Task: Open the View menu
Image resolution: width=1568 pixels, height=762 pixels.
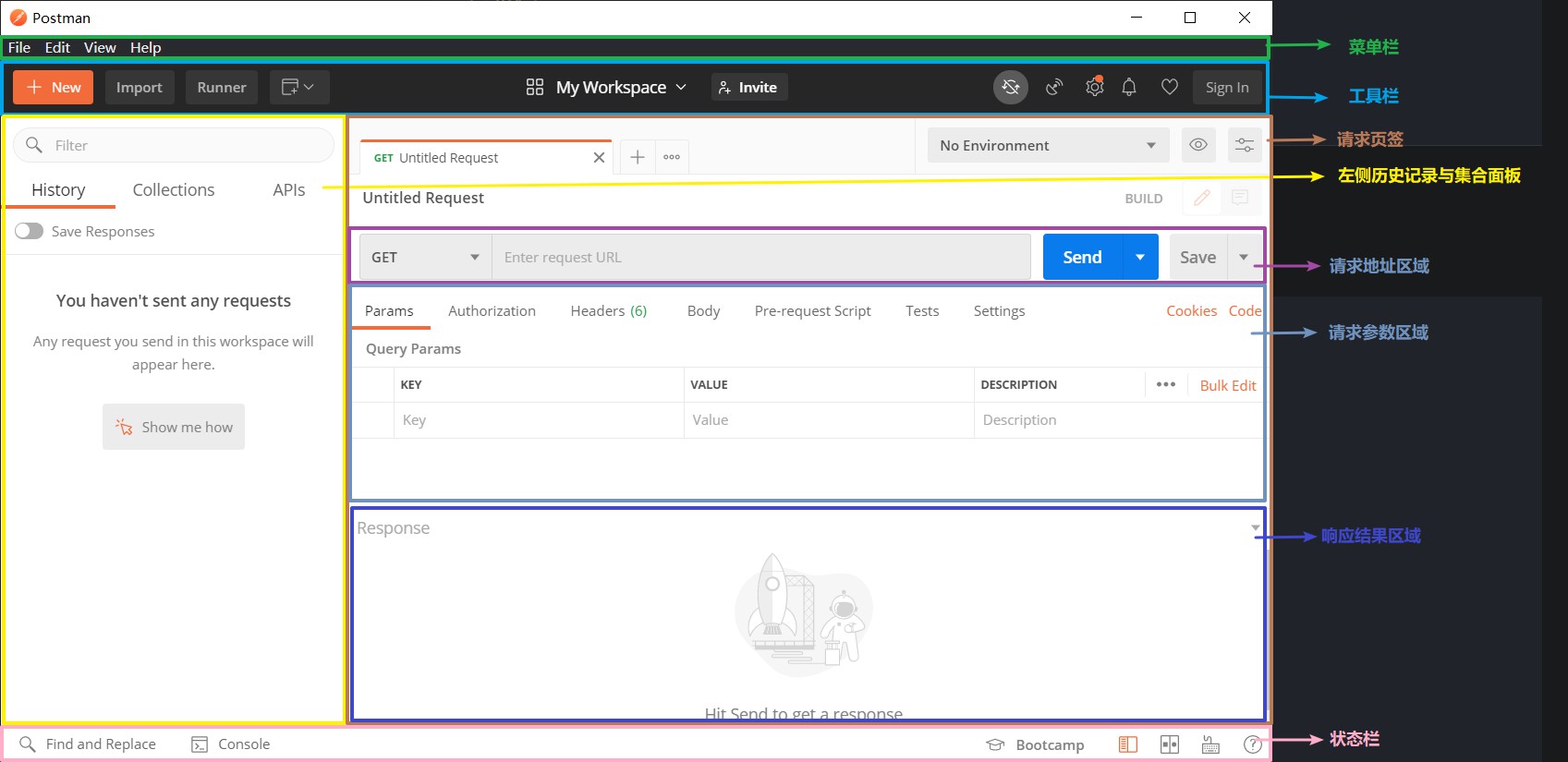Action: click(x=100, y=47)
